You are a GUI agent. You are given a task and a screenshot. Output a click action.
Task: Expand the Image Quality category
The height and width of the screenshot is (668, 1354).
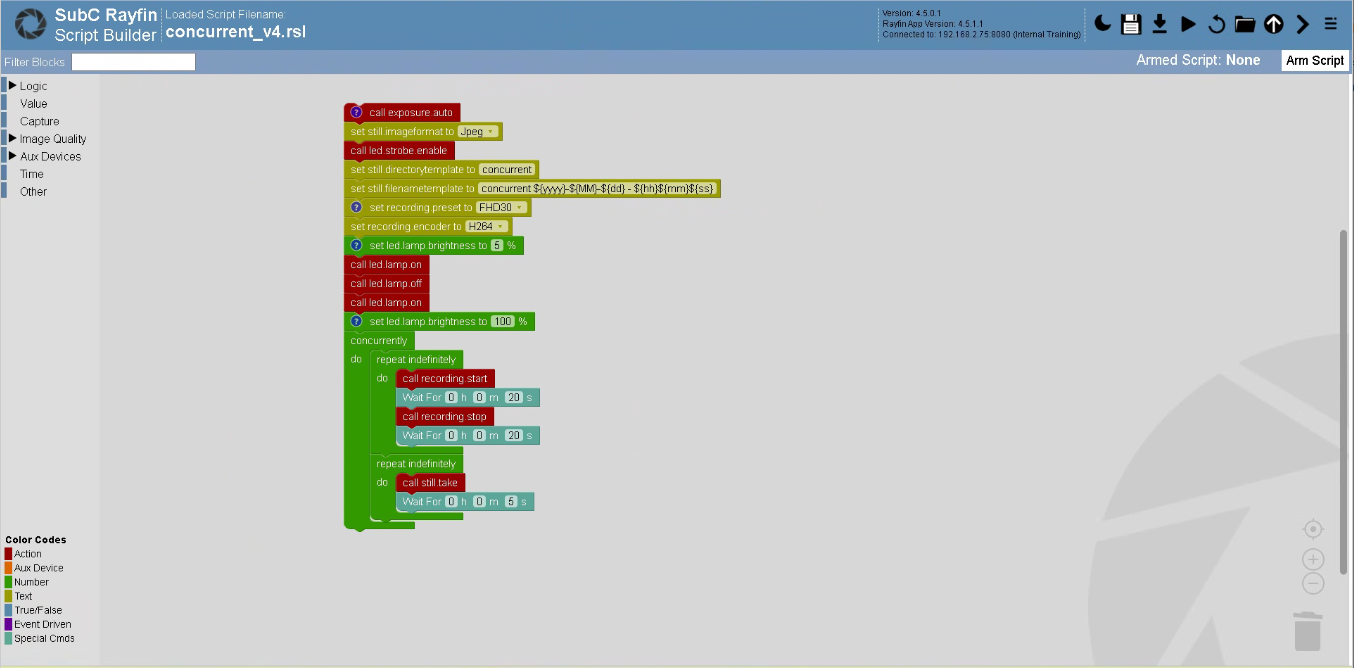[x=52, y=139]
